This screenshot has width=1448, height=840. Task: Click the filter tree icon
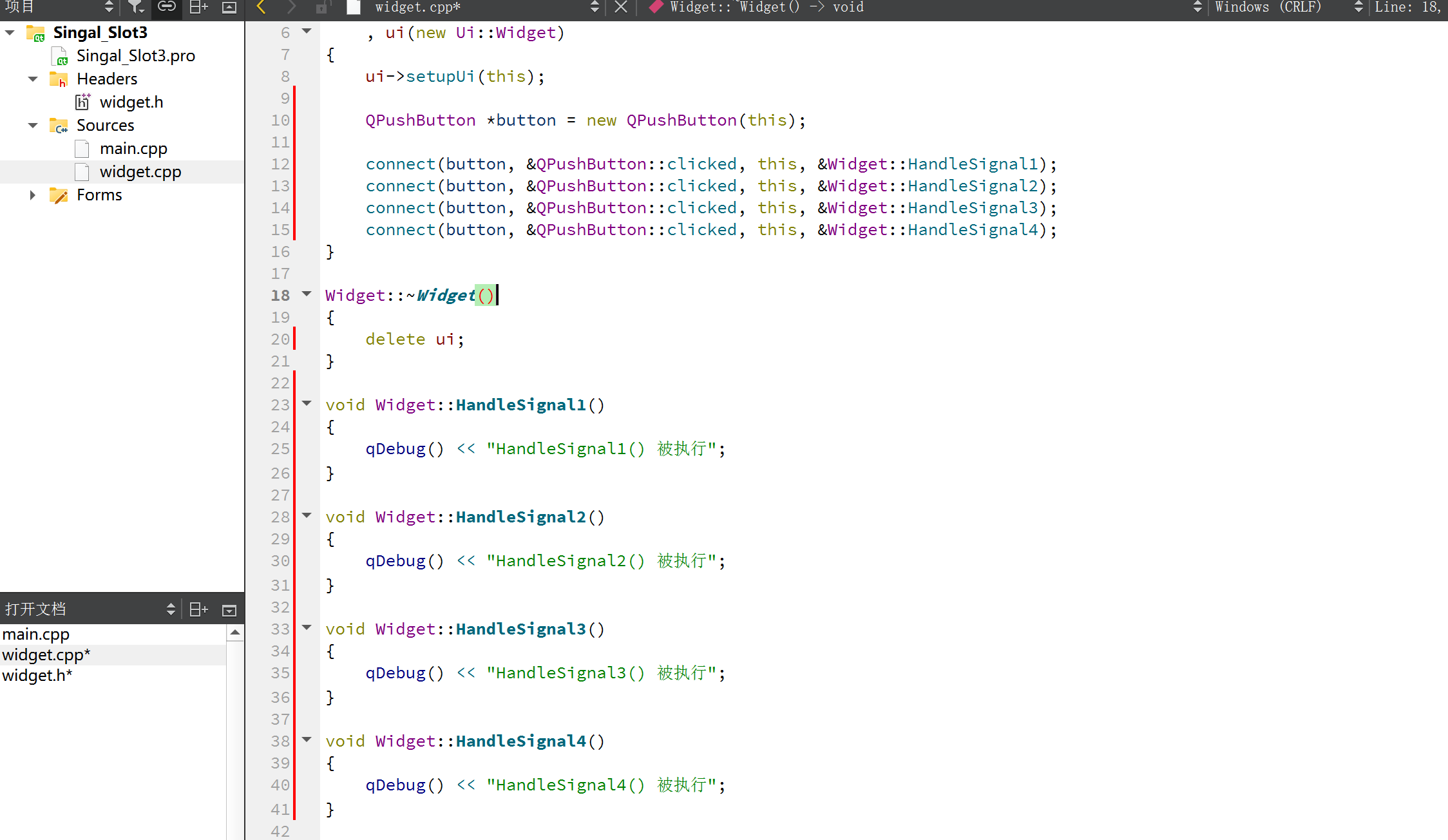click(x=135, y=7)
